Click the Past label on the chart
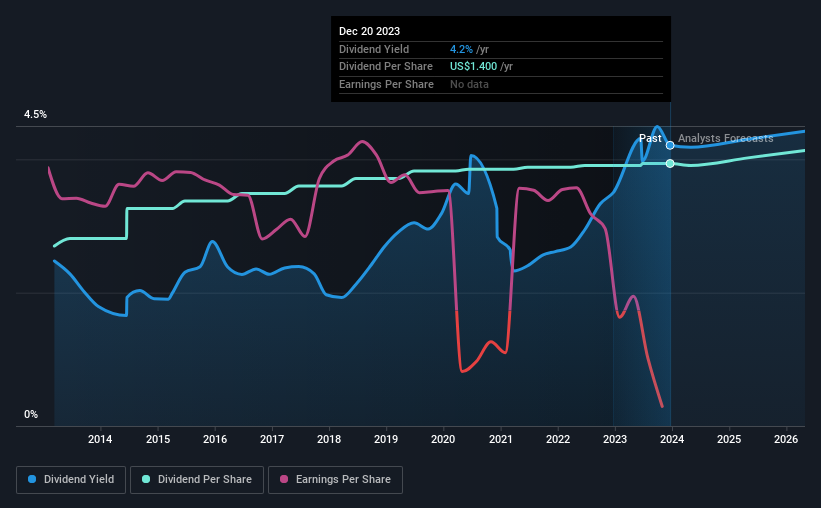This screenshot has width=821, height=508. pos(650,138)
